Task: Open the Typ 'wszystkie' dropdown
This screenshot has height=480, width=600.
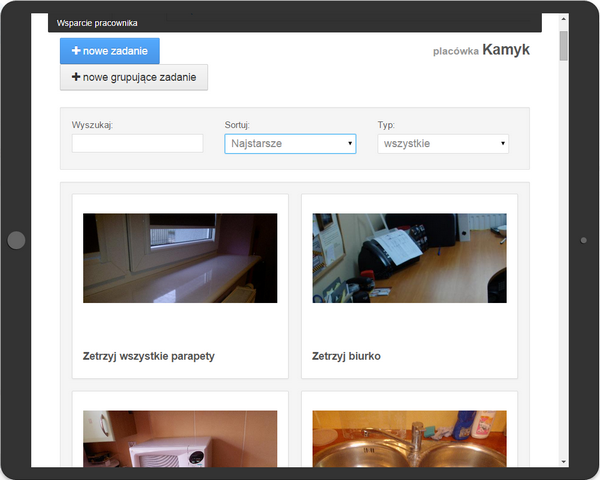Action: tap(443, 144)
